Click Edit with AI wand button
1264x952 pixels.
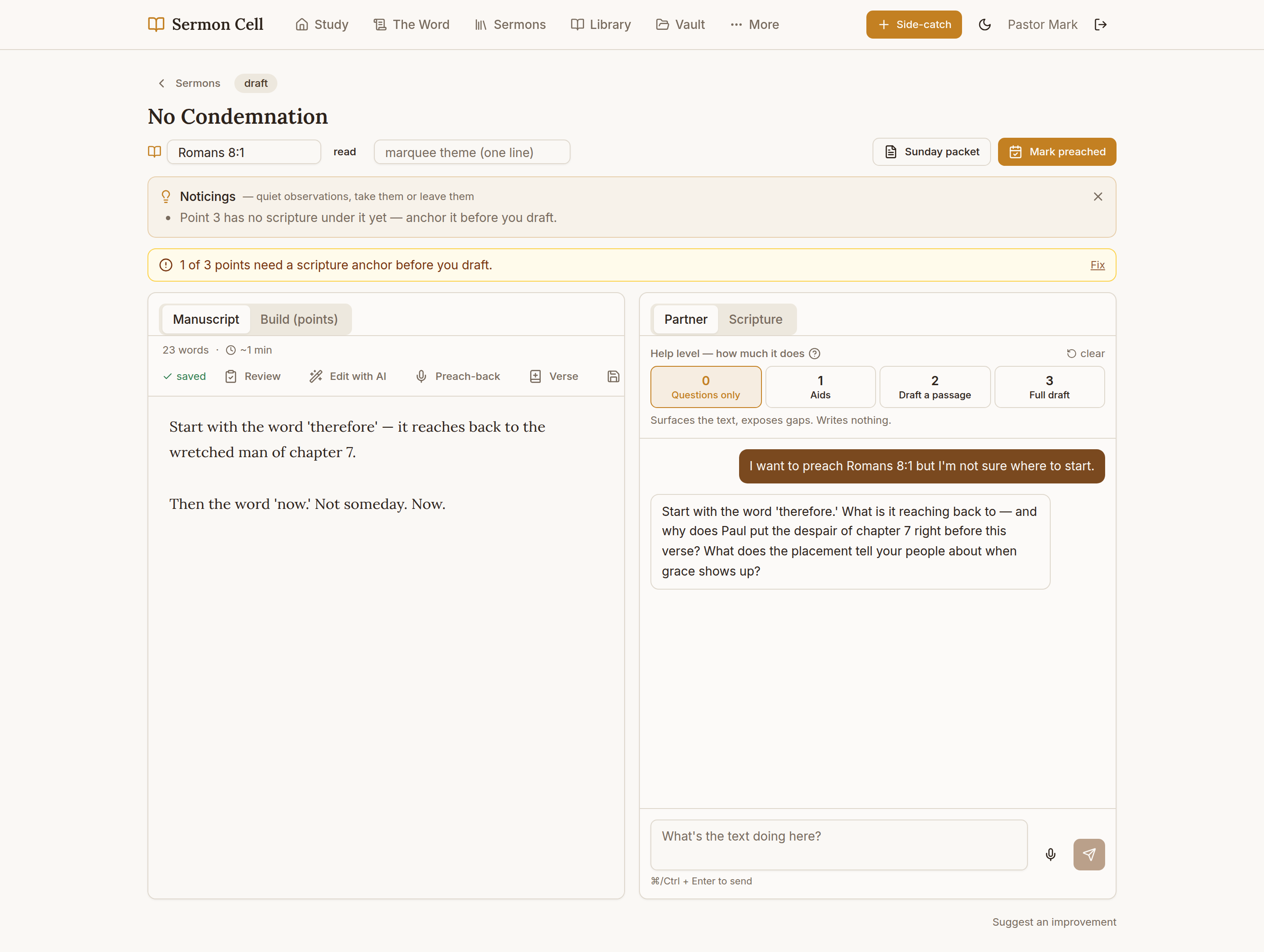348,376
